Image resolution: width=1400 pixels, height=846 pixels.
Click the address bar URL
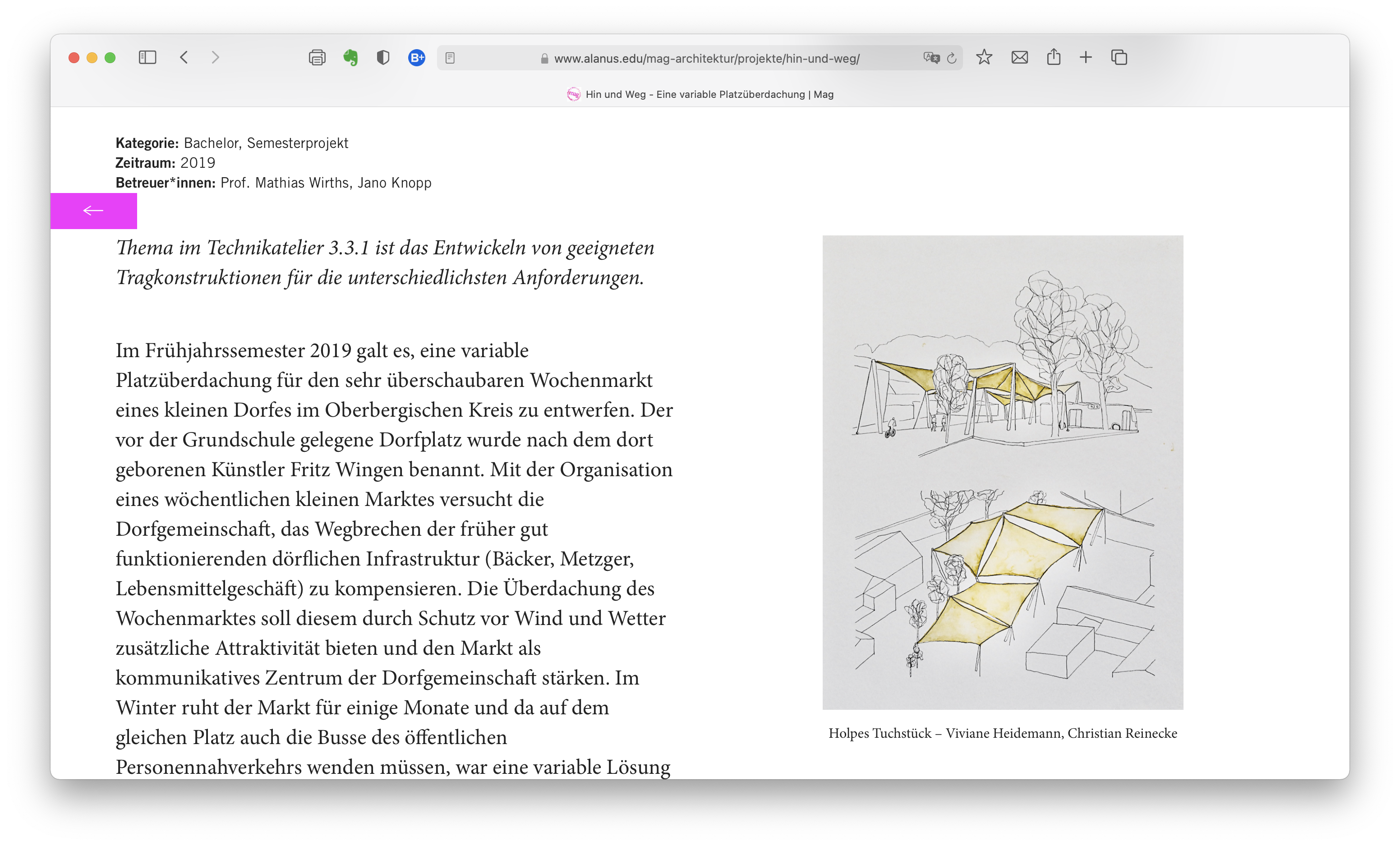pyautogui.click(x=707, y=59)
